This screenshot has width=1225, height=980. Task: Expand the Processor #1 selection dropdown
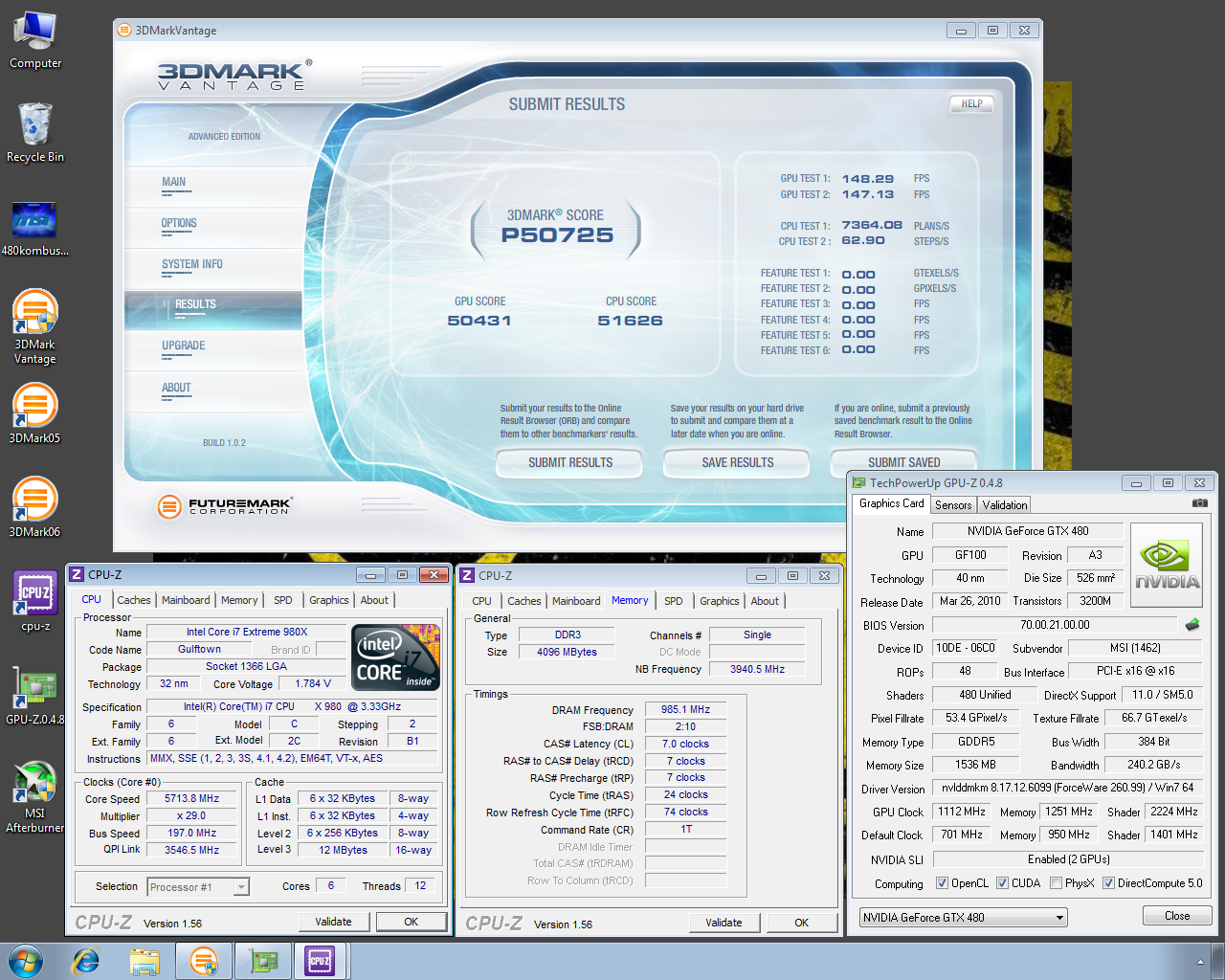pos(241,887)
